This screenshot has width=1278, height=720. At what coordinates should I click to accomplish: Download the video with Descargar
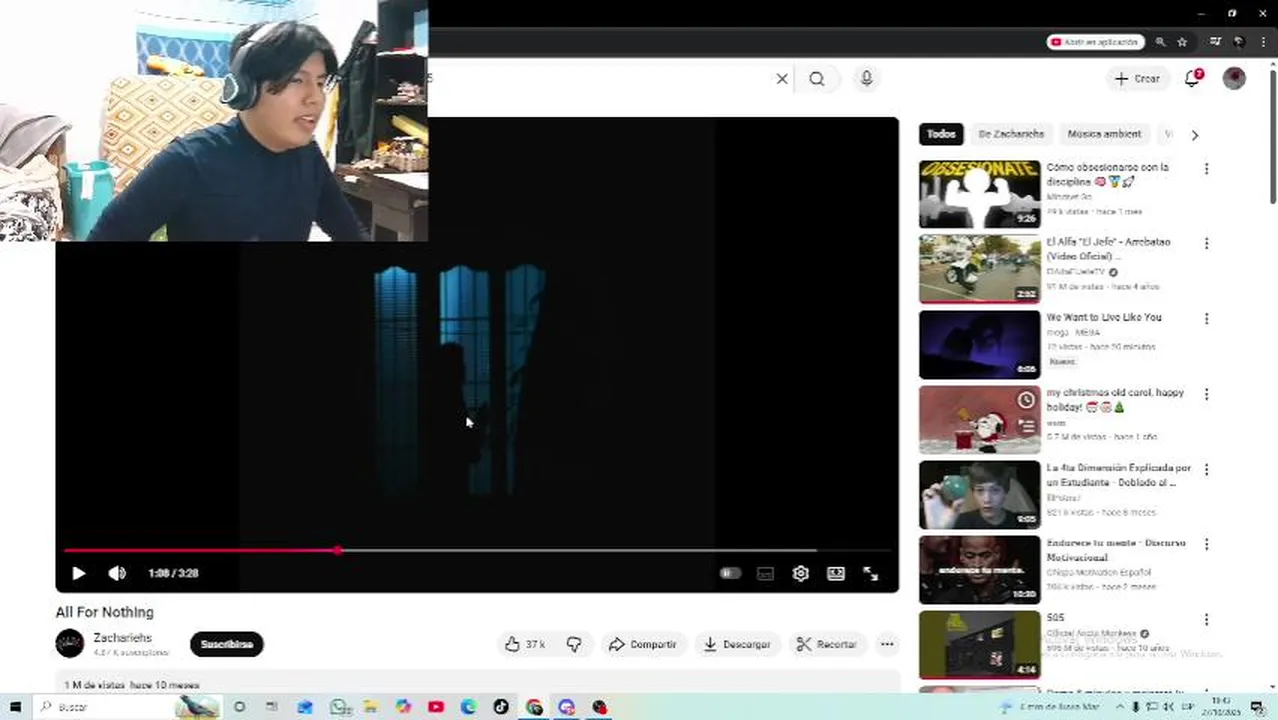(737, 644)
